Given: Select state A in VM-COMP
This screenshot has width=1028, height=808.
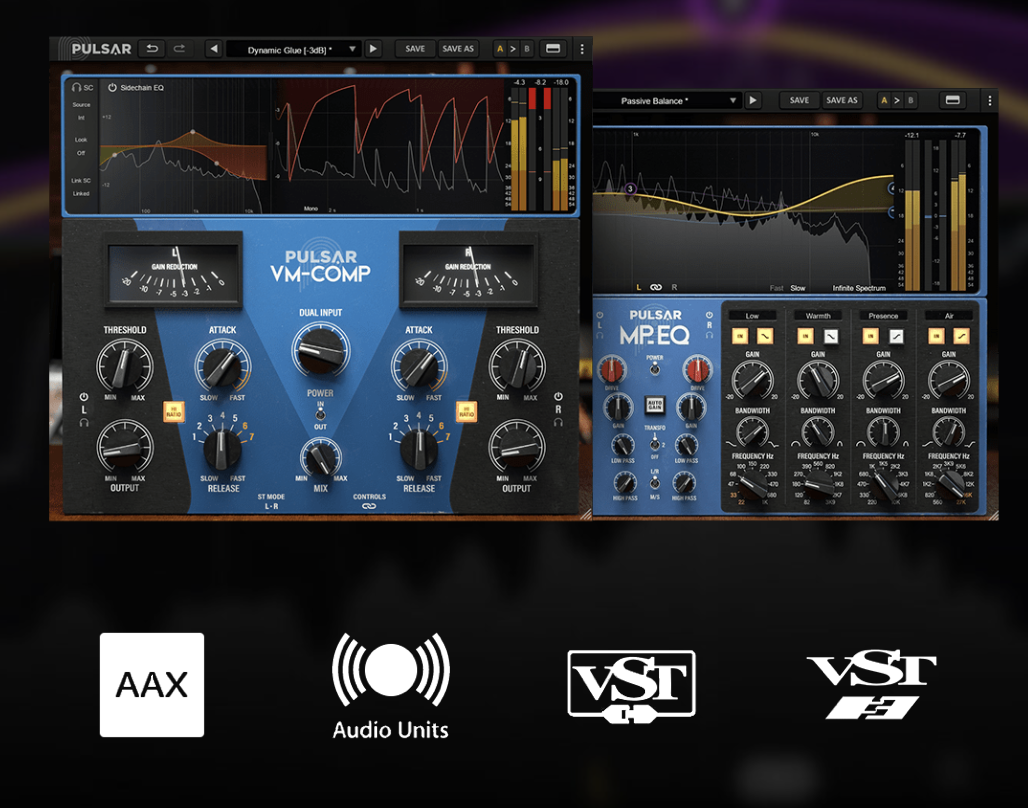Looking at the screenshot, I should 500,49.
